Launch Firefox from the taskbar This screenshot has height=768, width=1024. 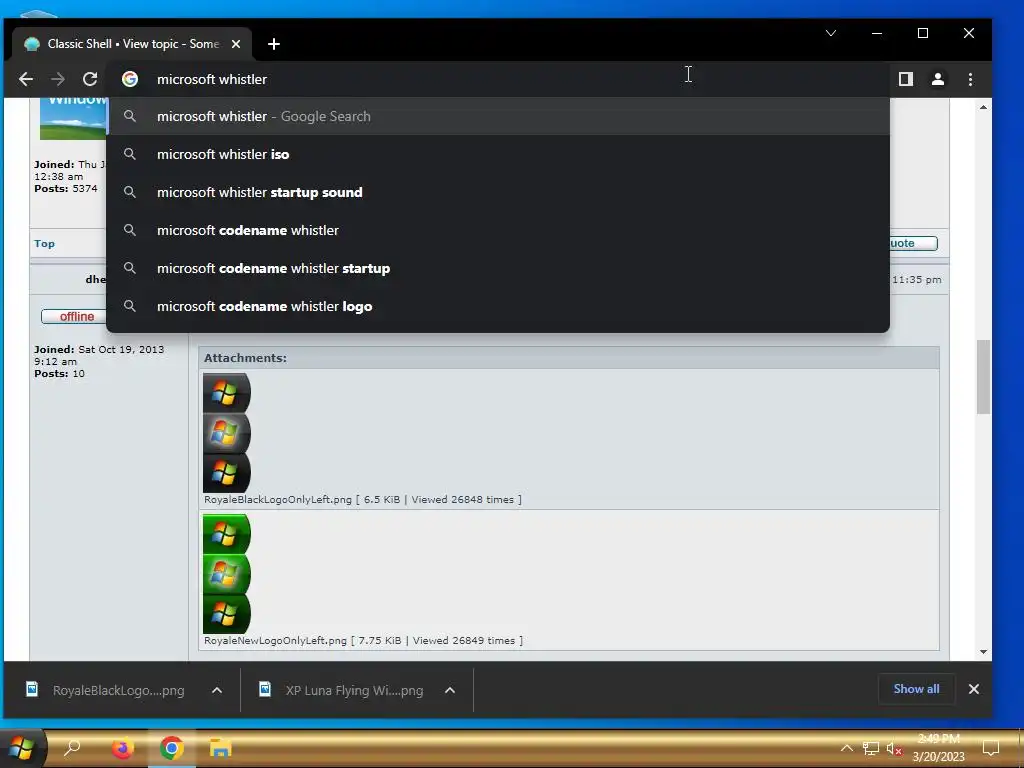tap(122, 748)
